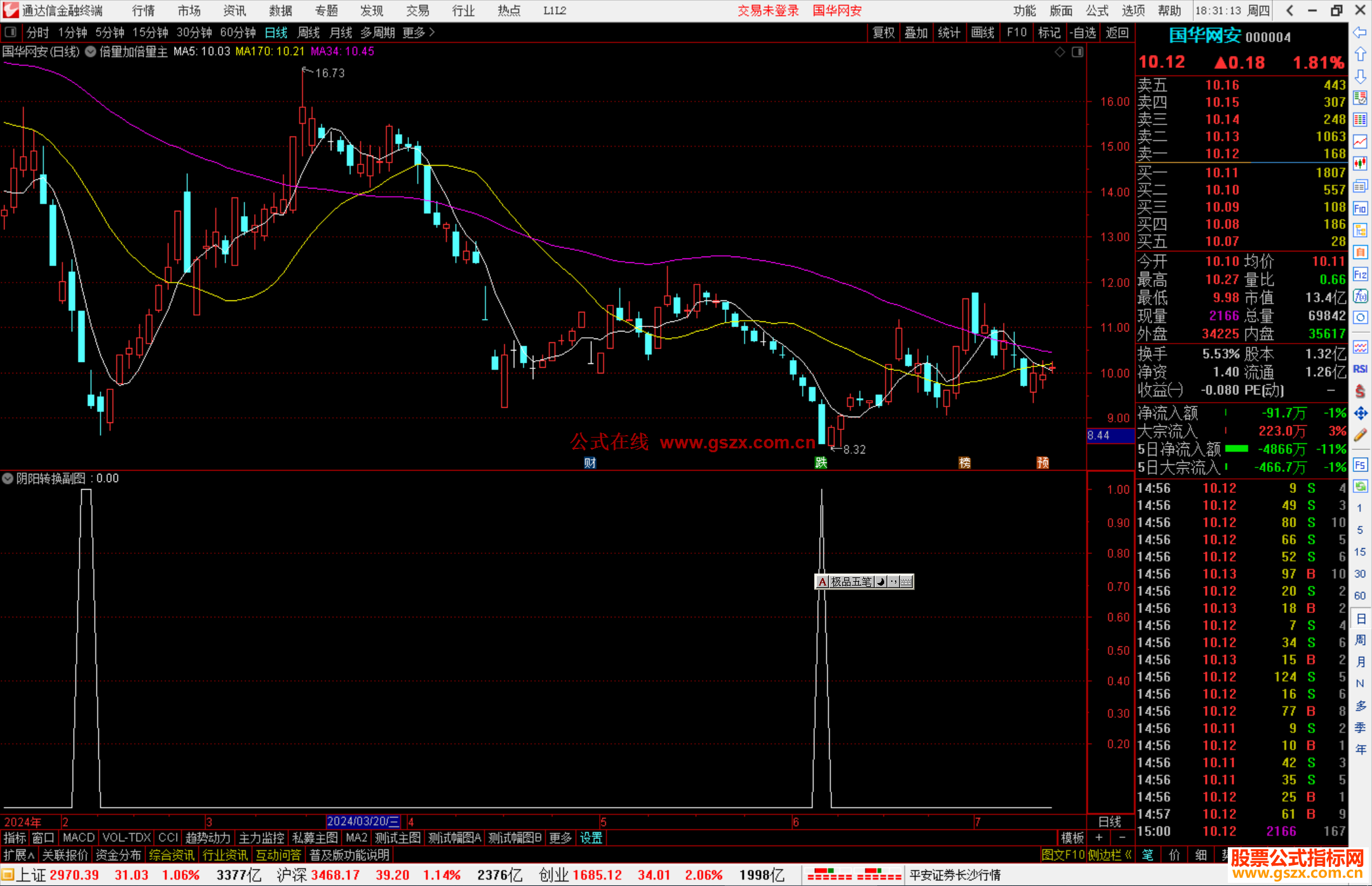Screen dimensions: 1372x886
Task: Open the 行情 menu
Action: click(144, 11)
